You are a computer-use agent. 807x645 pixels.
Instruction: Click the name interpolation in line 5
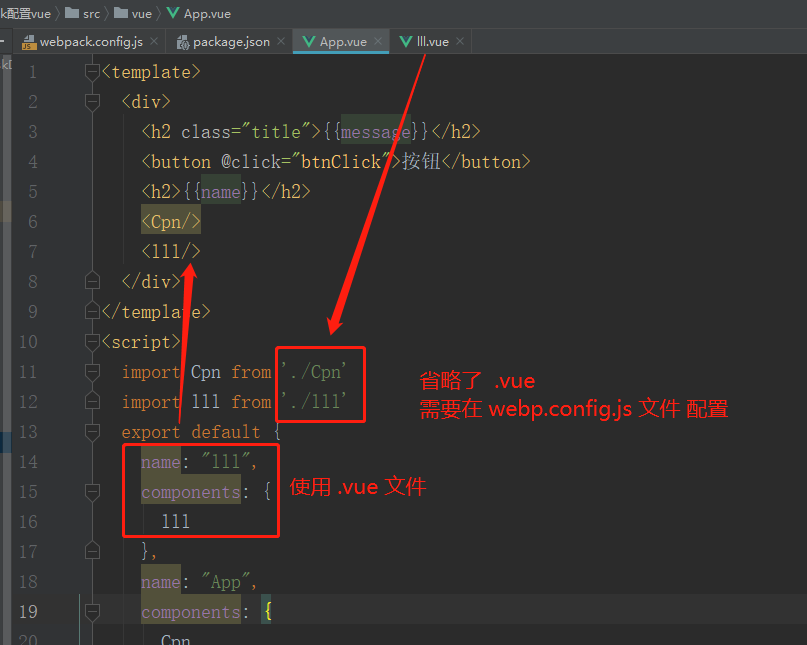220,192
